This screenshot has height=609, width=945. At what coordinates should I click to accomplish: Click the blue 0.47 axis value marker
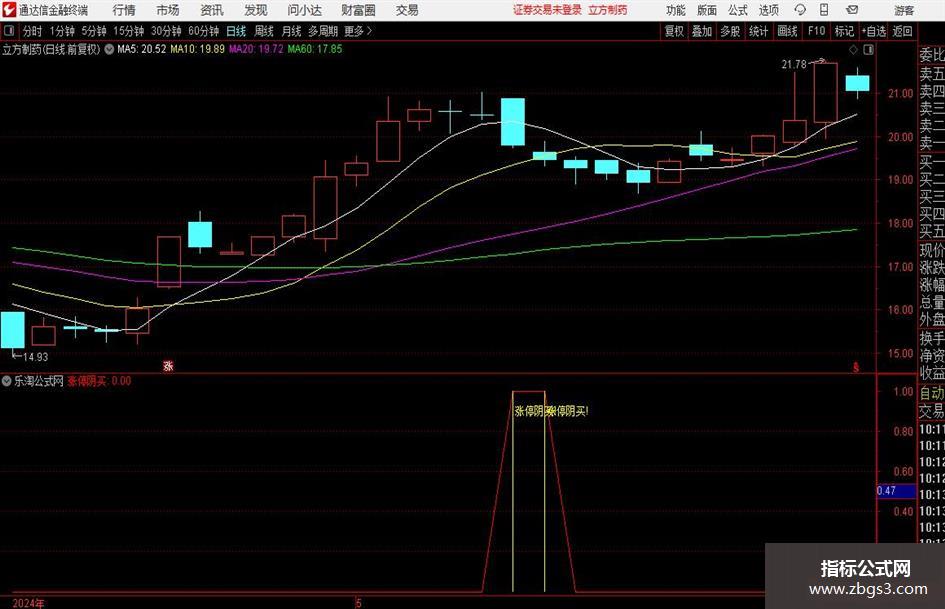896,491
